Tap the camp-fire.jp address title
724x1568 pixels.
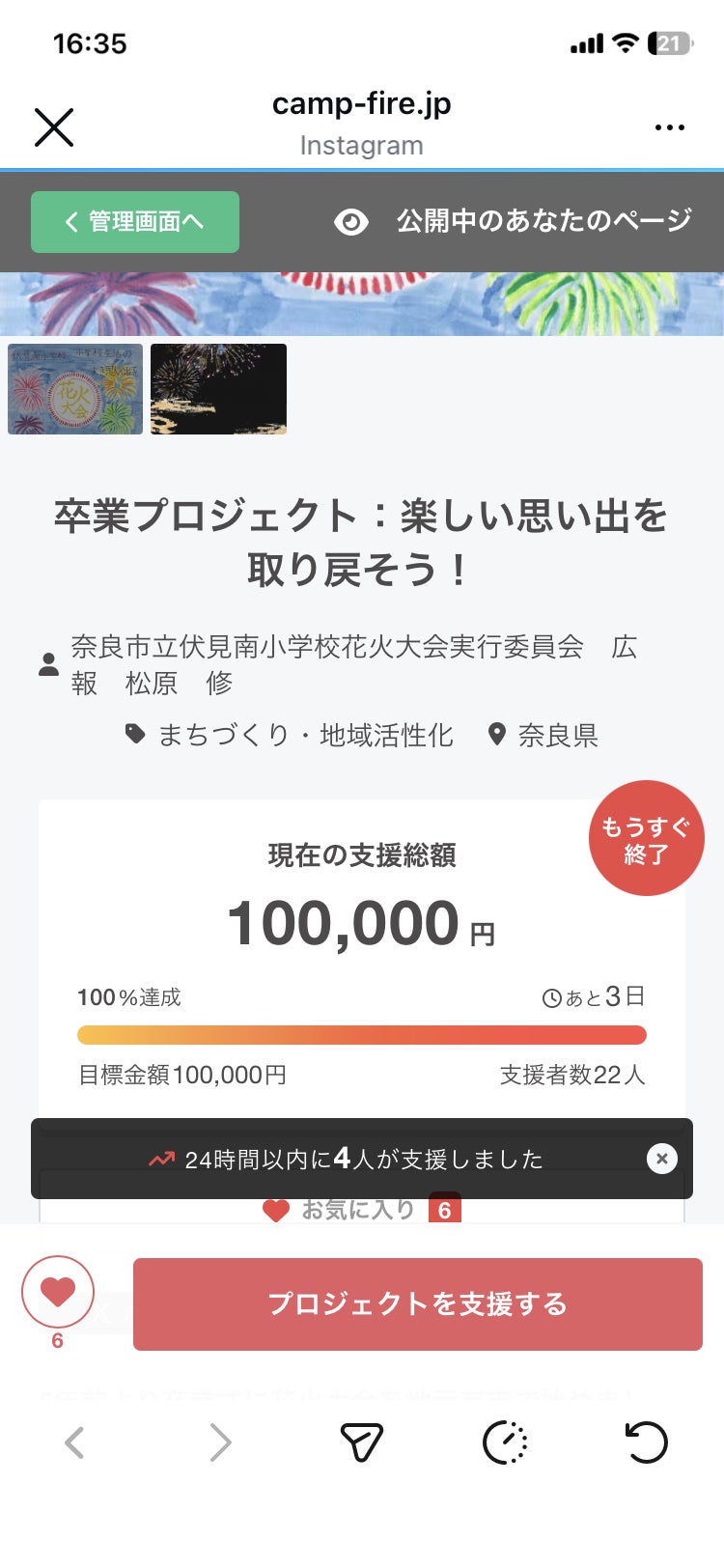pos(362,104)
